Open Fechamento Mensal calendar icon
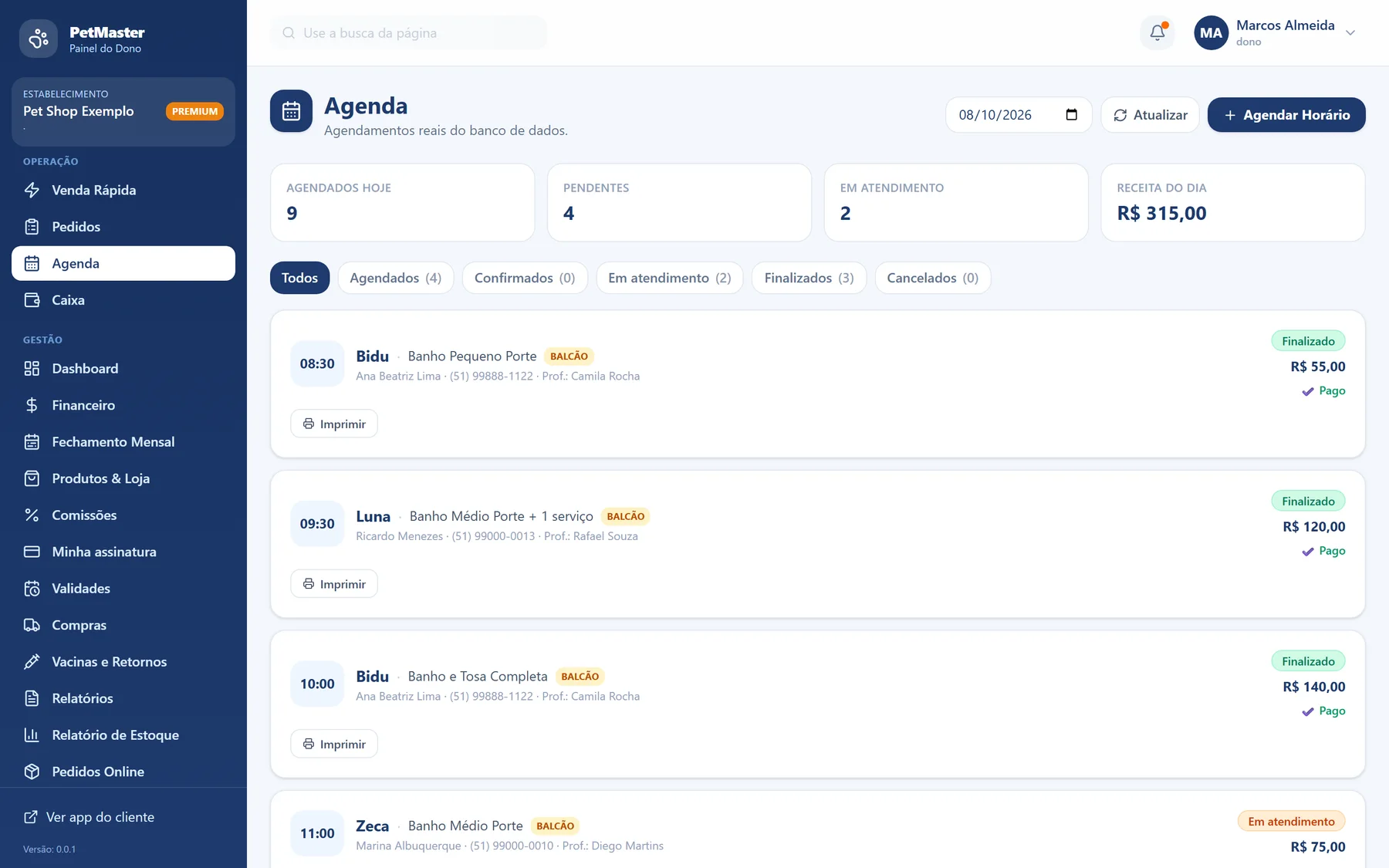1389x868 pixels. pos(32,442)
